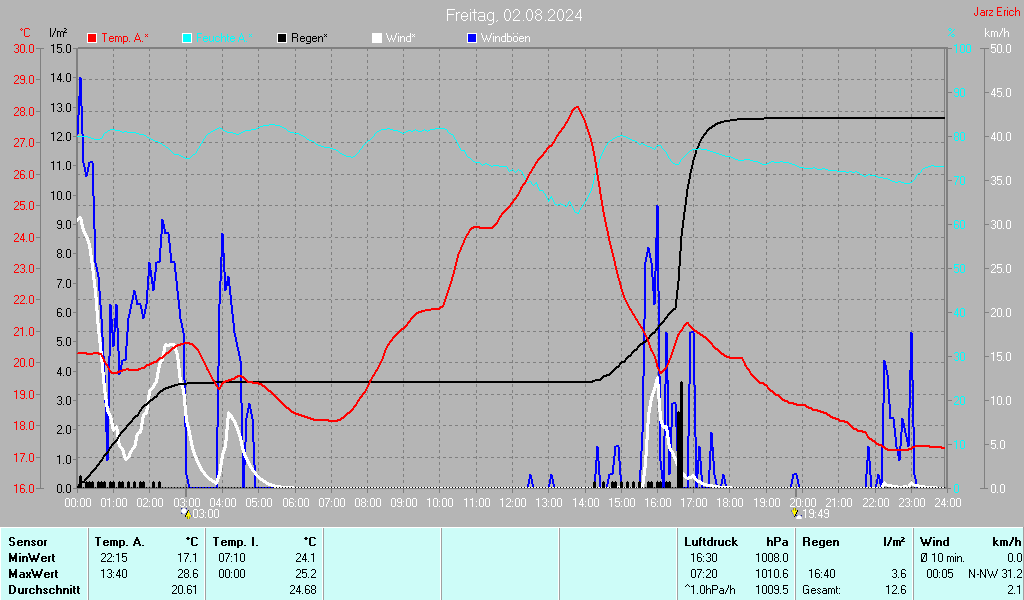This screenshot has height=600, width=1024.
Task: Select the 'Windböen' legend label
Action: tap(505, 39)
